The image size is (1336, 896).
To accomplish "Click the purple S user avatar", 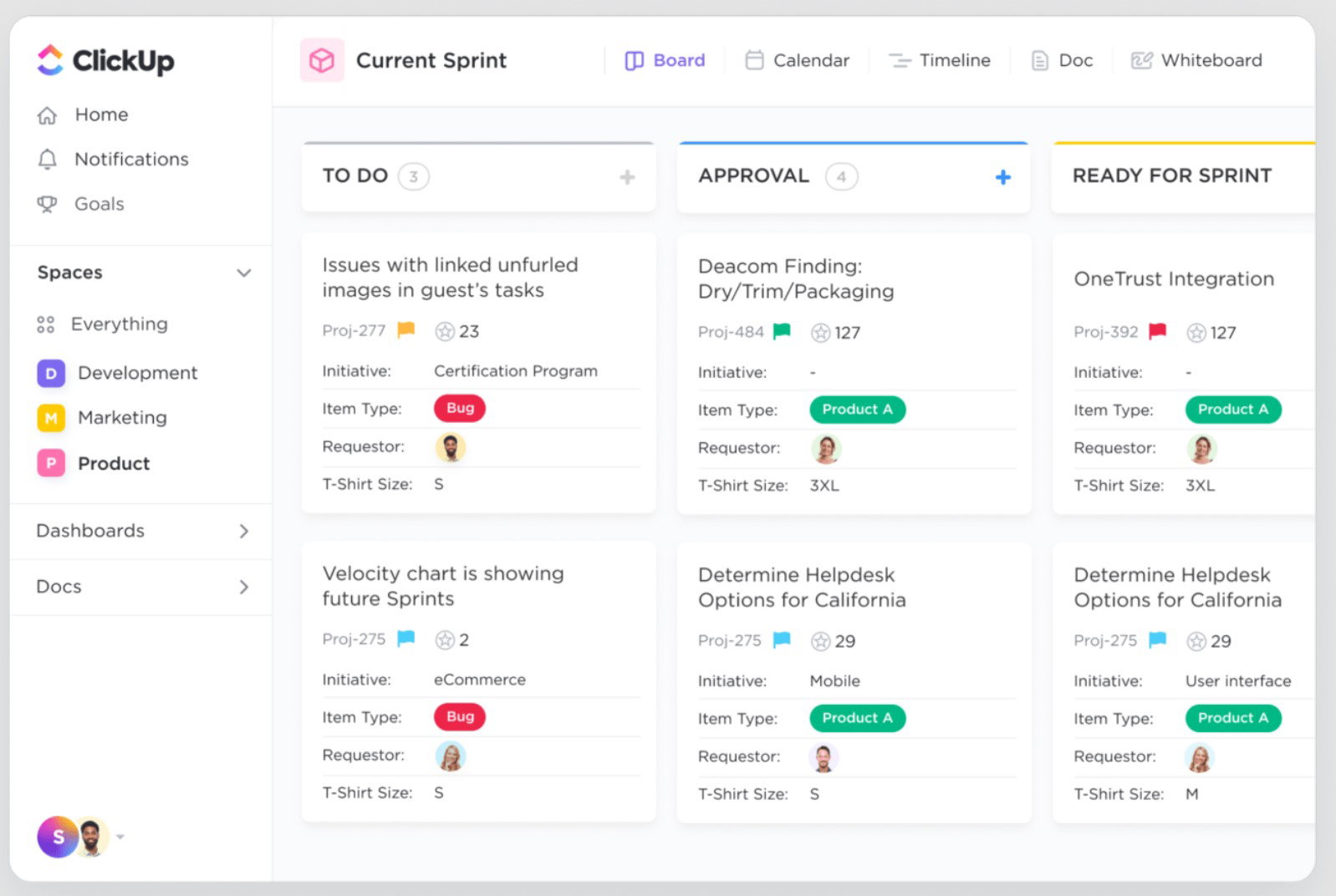I will click(58, 837).
